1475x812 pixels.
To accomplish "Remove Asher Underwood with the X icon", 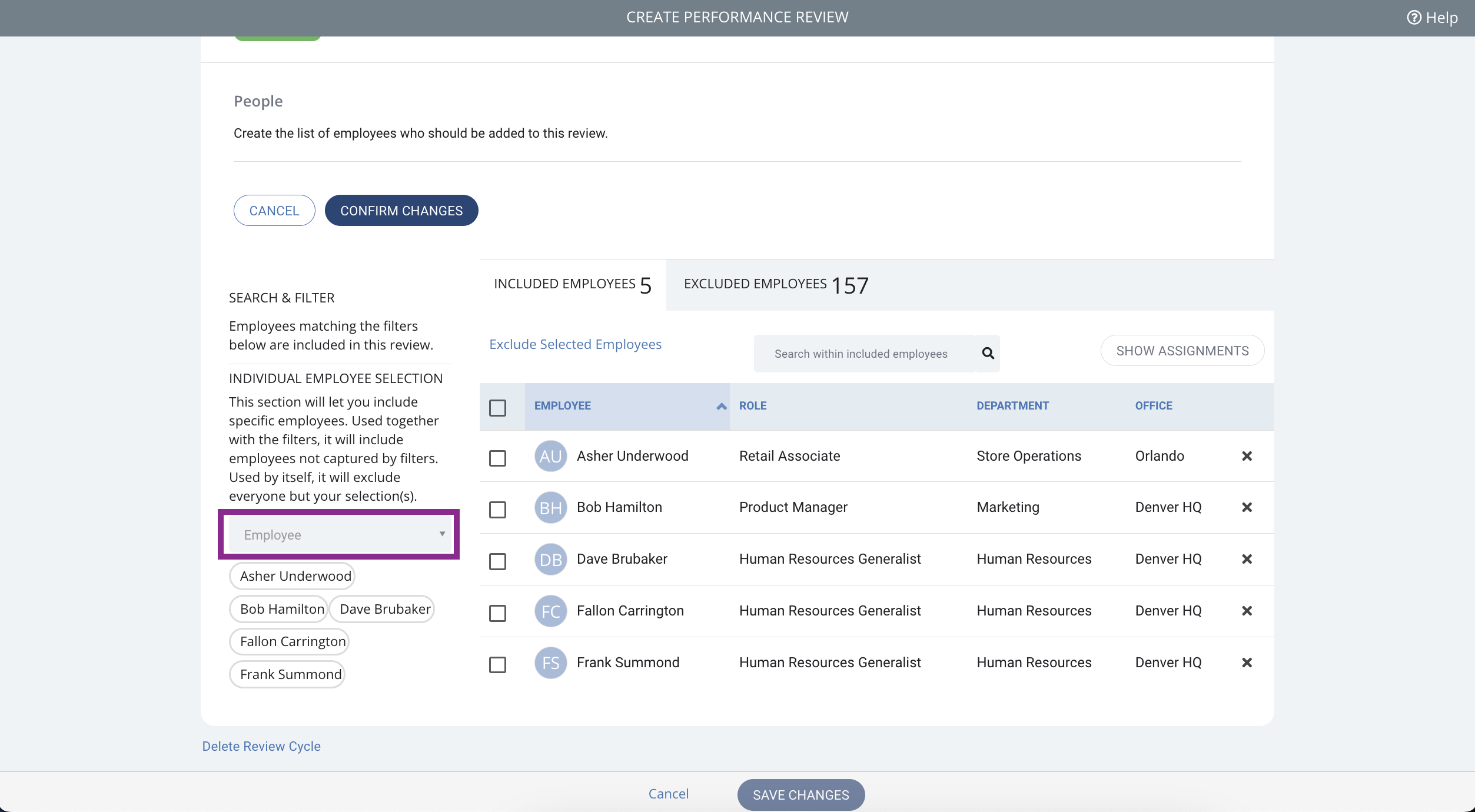I will [x=1247, y=456].
